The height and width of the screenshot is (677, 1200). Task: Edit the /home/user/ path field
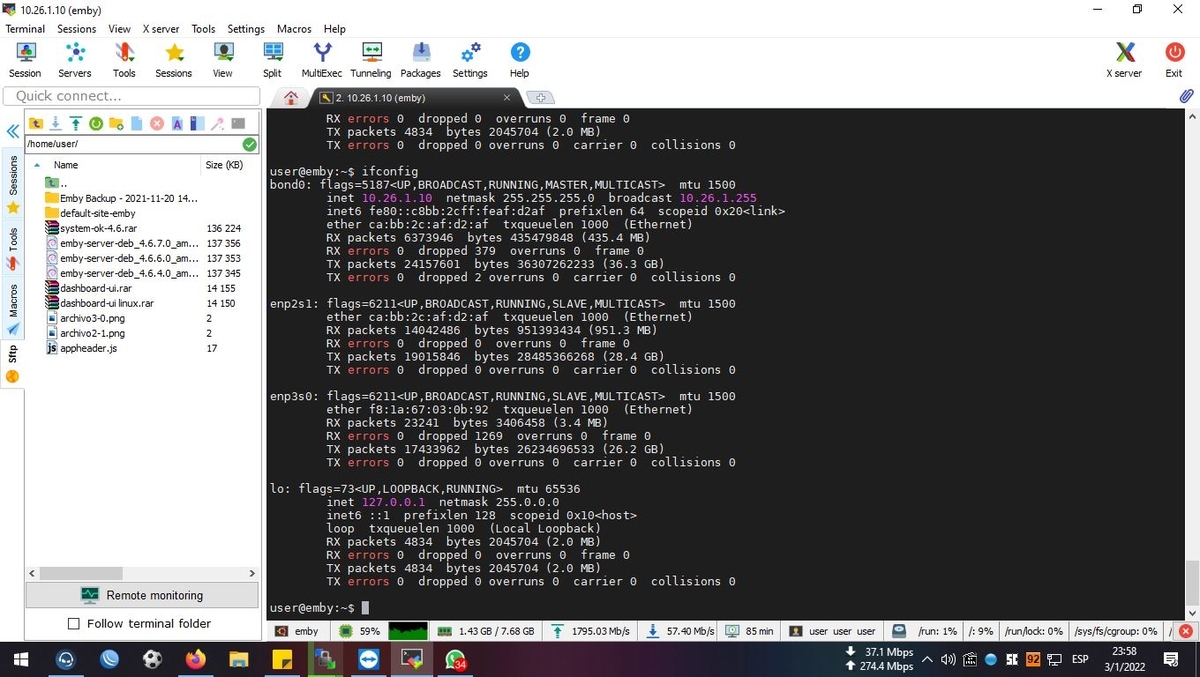133,144
